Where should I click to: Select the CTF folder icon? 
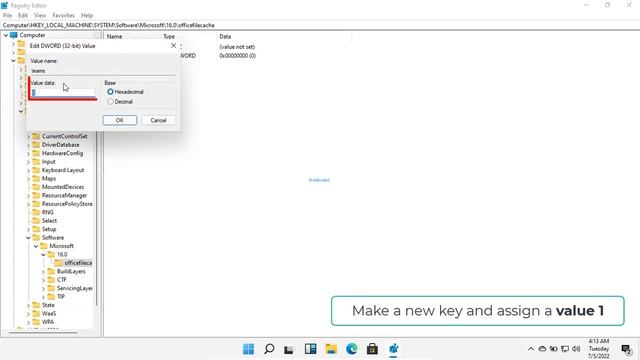pyautogui.click(x=51, y=280)
